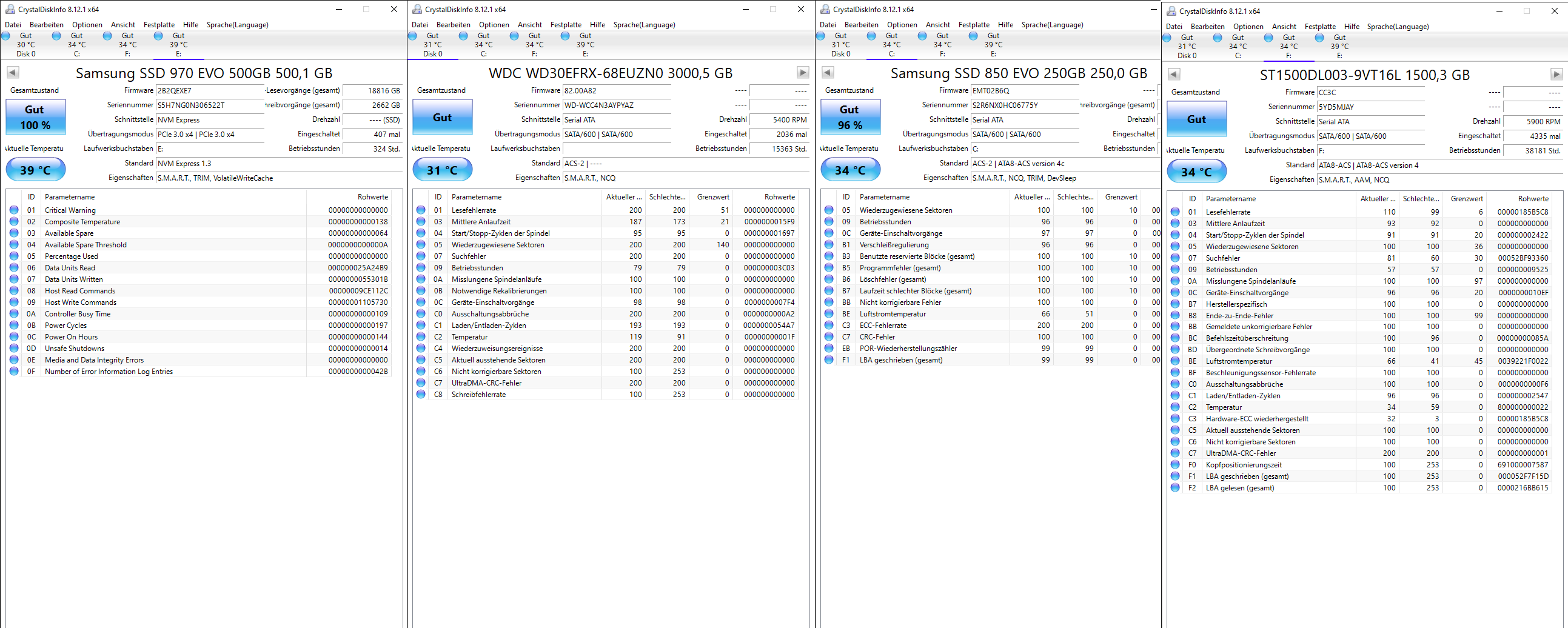1568x628 pixels.
Task: Click Grenzwert column header in WDC WD30EFRX window
Action: pyautogui.click(x=711, y=197)
